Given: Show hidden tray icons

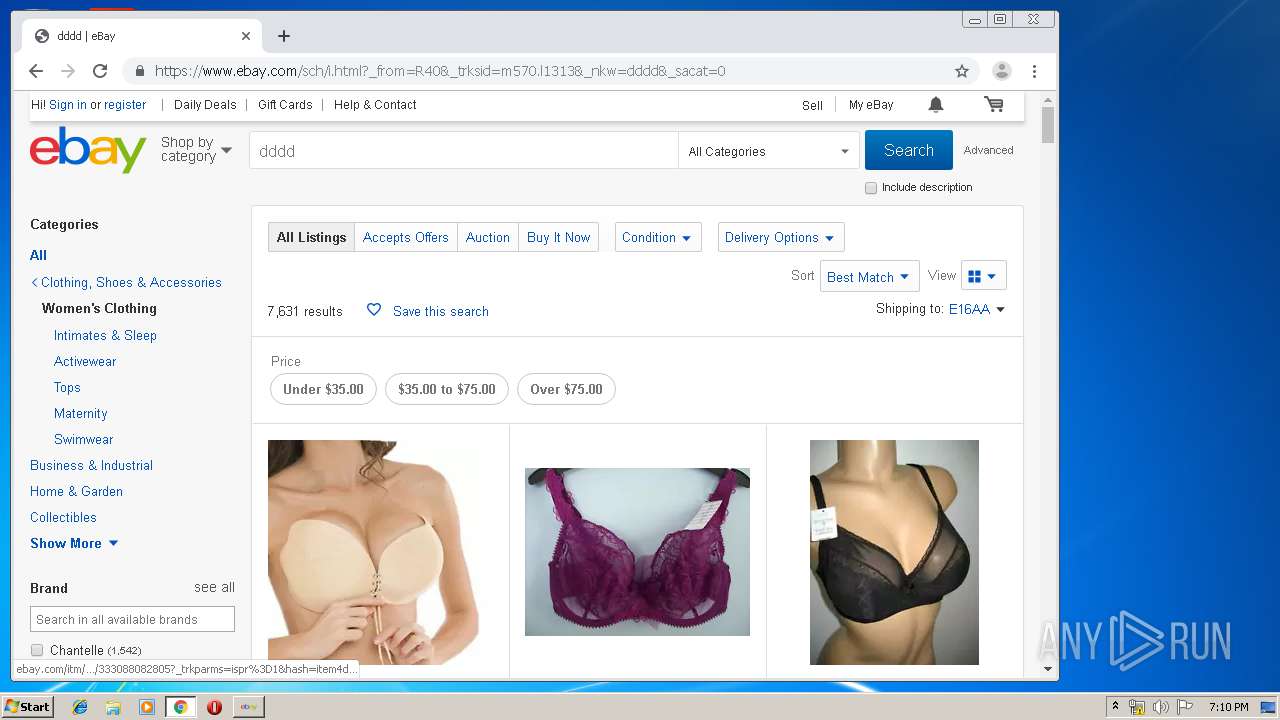Looking at the screenshot, I should tap(1115, 707).
